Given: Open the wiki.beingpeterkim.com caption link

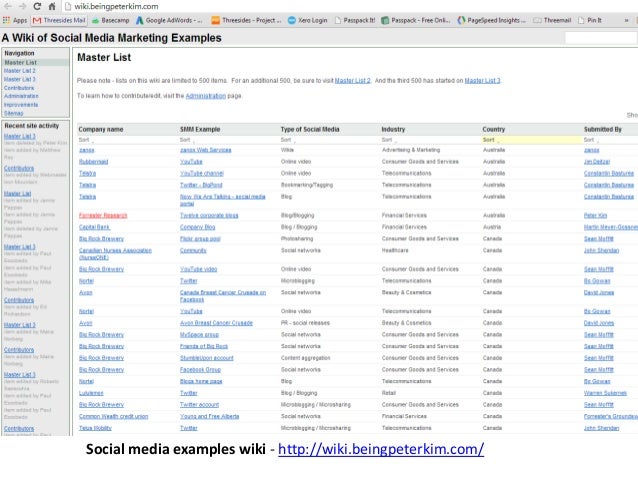Looking at the screenshot, I should coord(381,450).
